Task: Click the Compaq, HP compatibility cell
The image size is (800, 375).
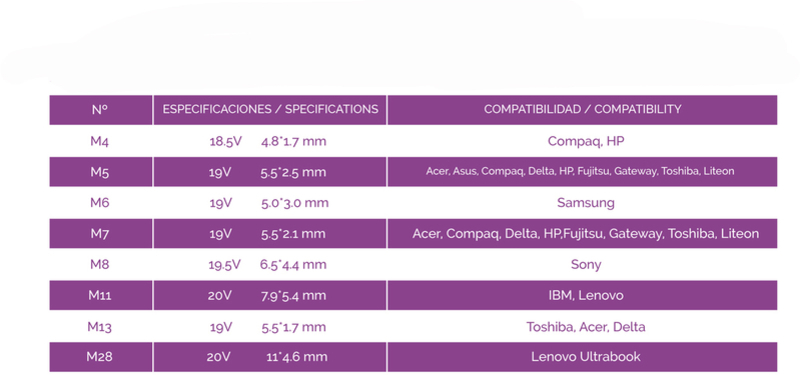Action: 586,141
